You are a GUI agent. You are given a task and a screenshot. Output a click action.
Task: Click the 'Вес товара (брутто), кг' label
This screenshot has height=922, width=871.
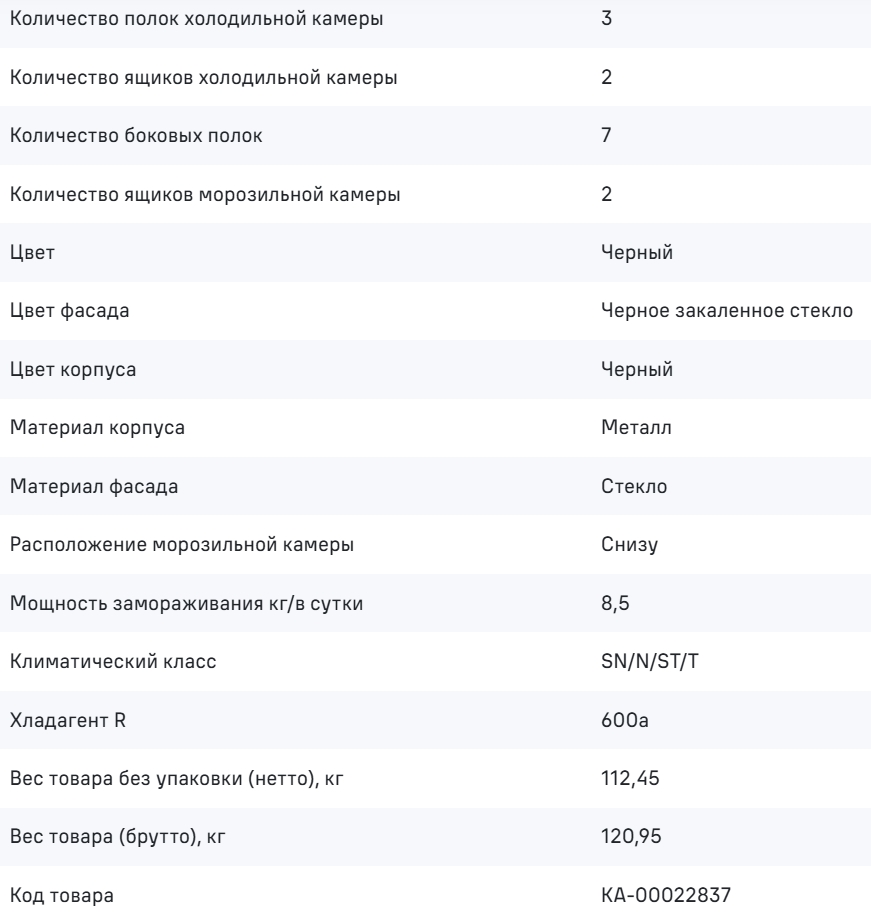(118, 837)
